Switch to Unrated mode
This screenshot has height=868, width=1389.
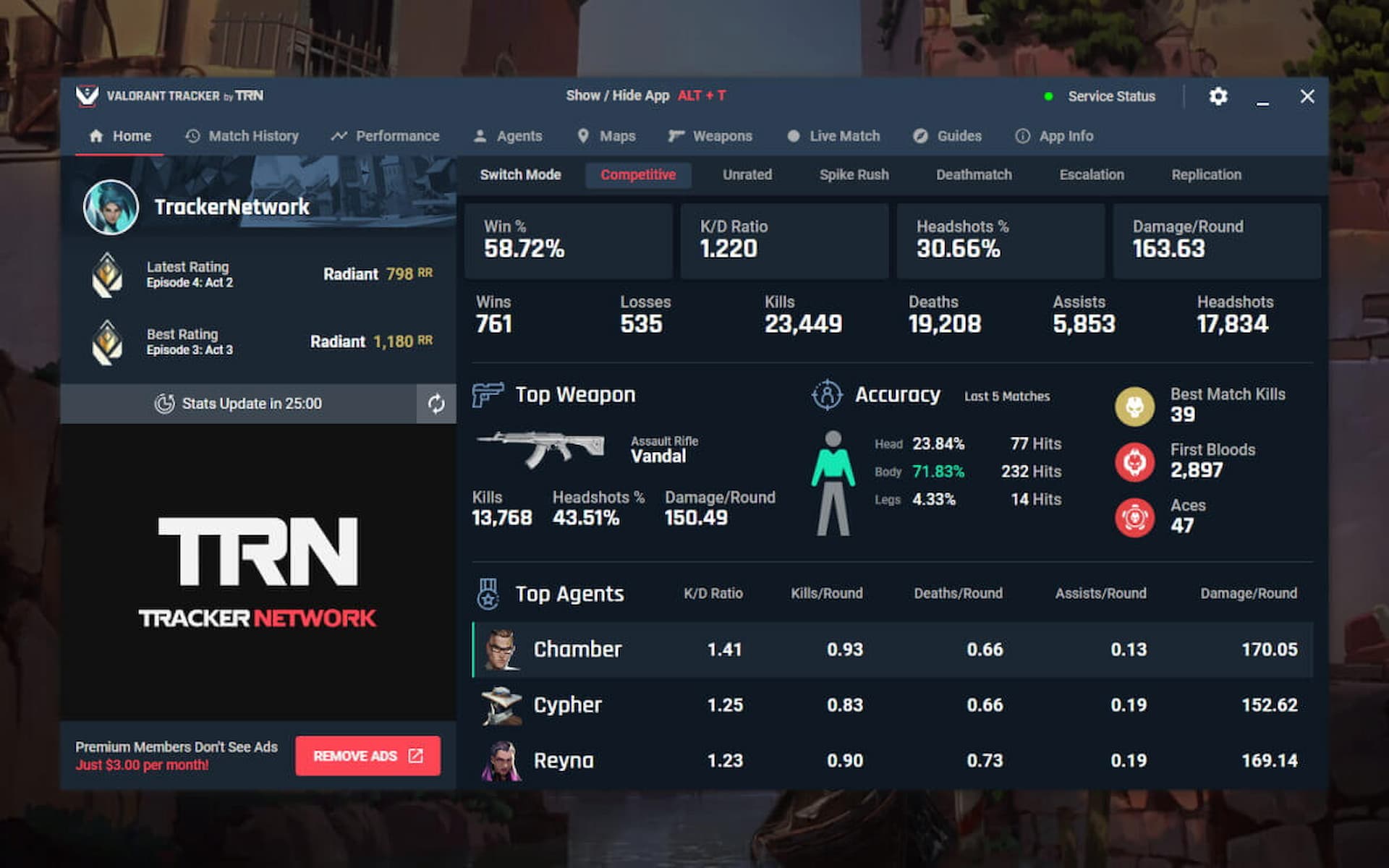tap(747, 173)
